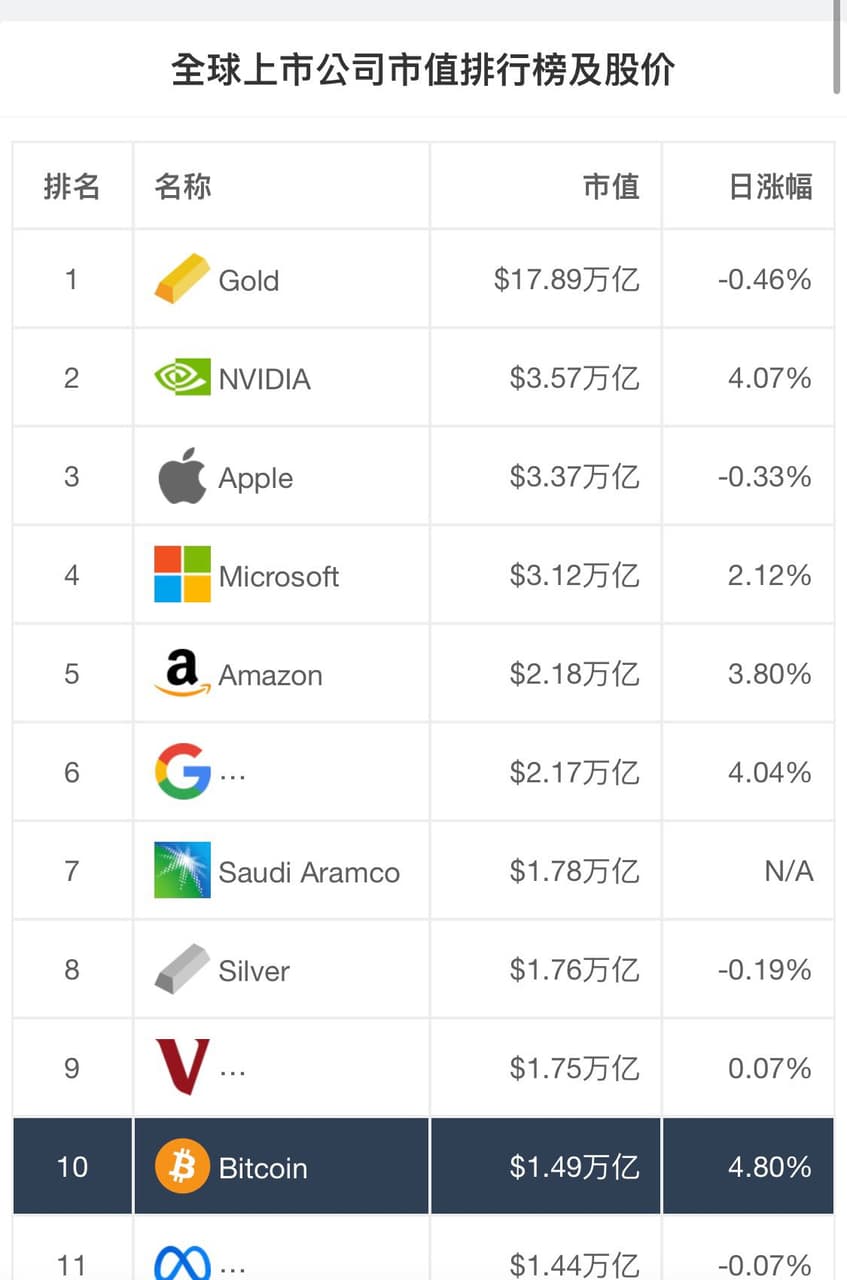Click the Gold bar icon
This screenshot has width=847, height=1280.
coord(182,279)
